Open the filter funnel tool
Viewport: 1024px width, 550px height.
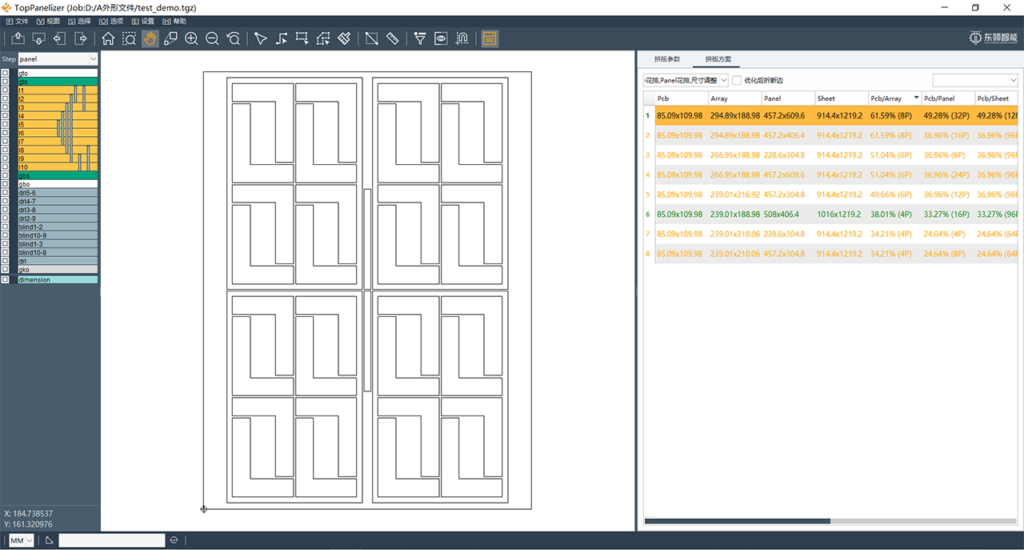420,39
